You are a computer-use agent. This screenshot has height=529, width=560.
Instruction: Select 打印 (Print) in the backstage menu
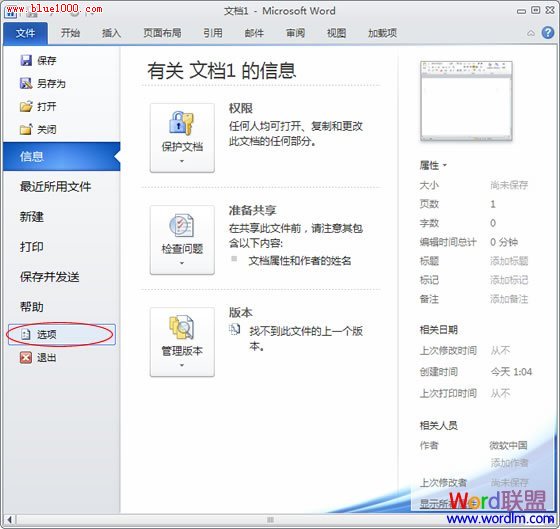(32, 246)
